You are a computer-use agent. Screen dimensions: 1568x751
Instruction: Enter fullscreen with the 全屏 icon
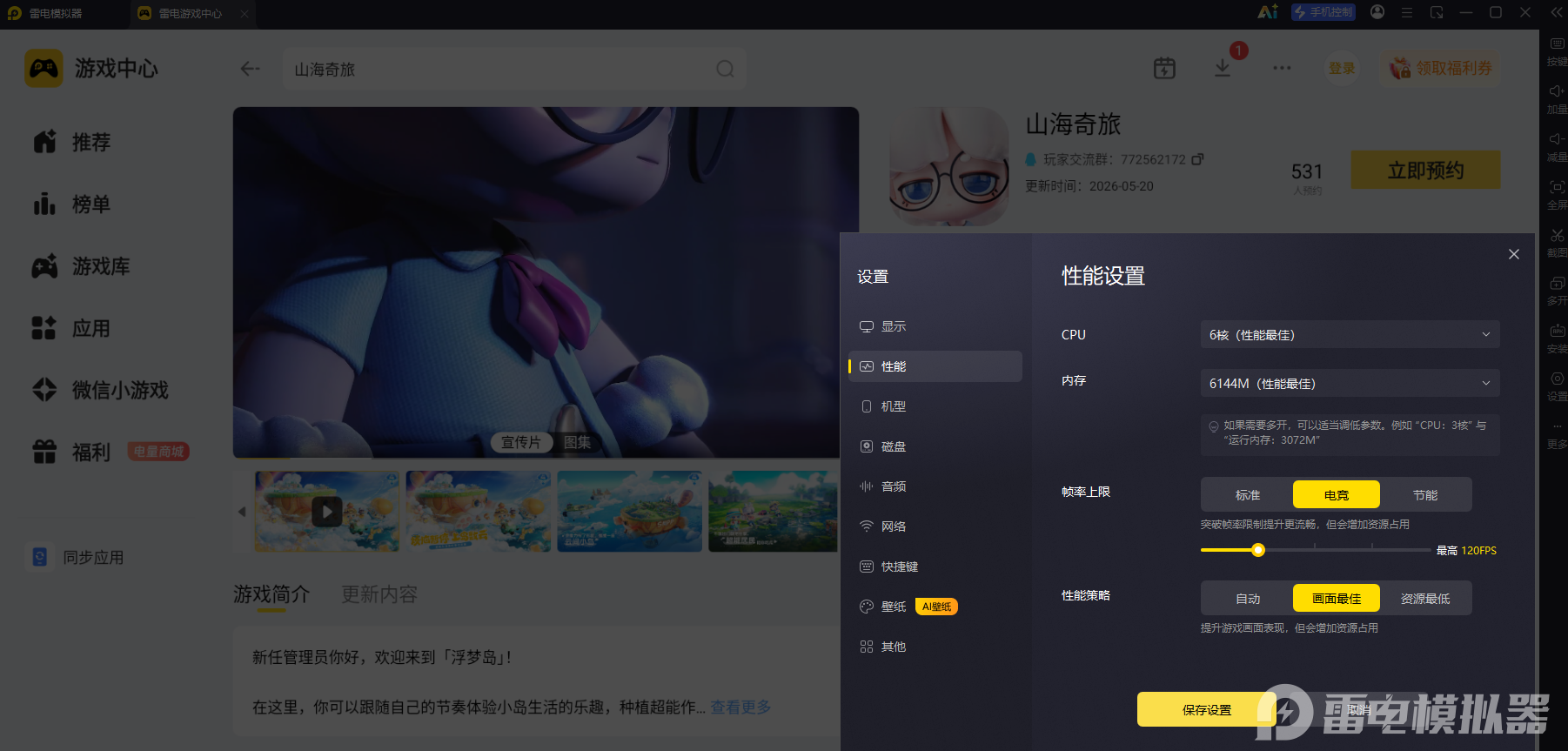(1557, 195)
